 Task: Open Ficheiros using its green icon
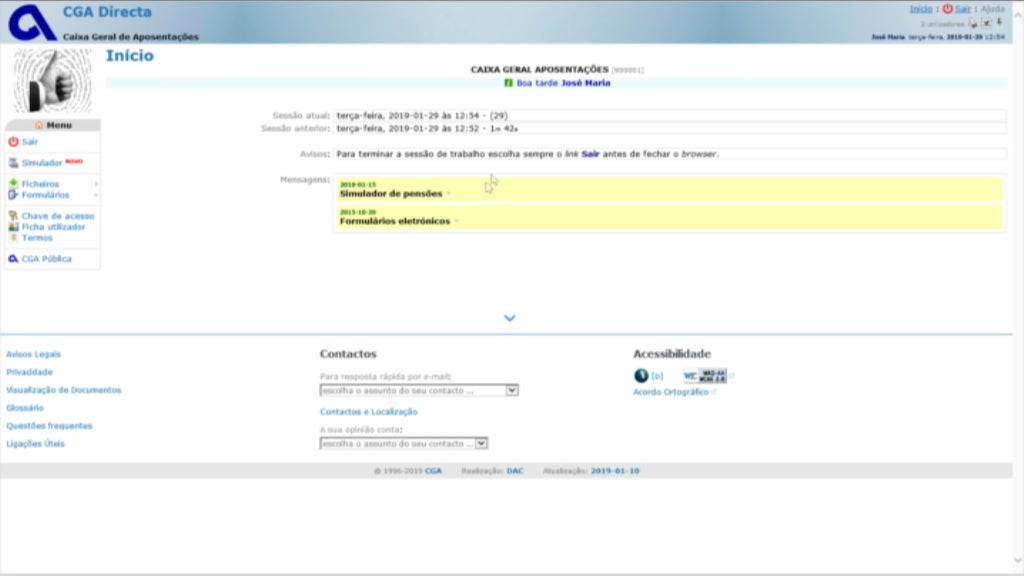[x=13, y=183]
